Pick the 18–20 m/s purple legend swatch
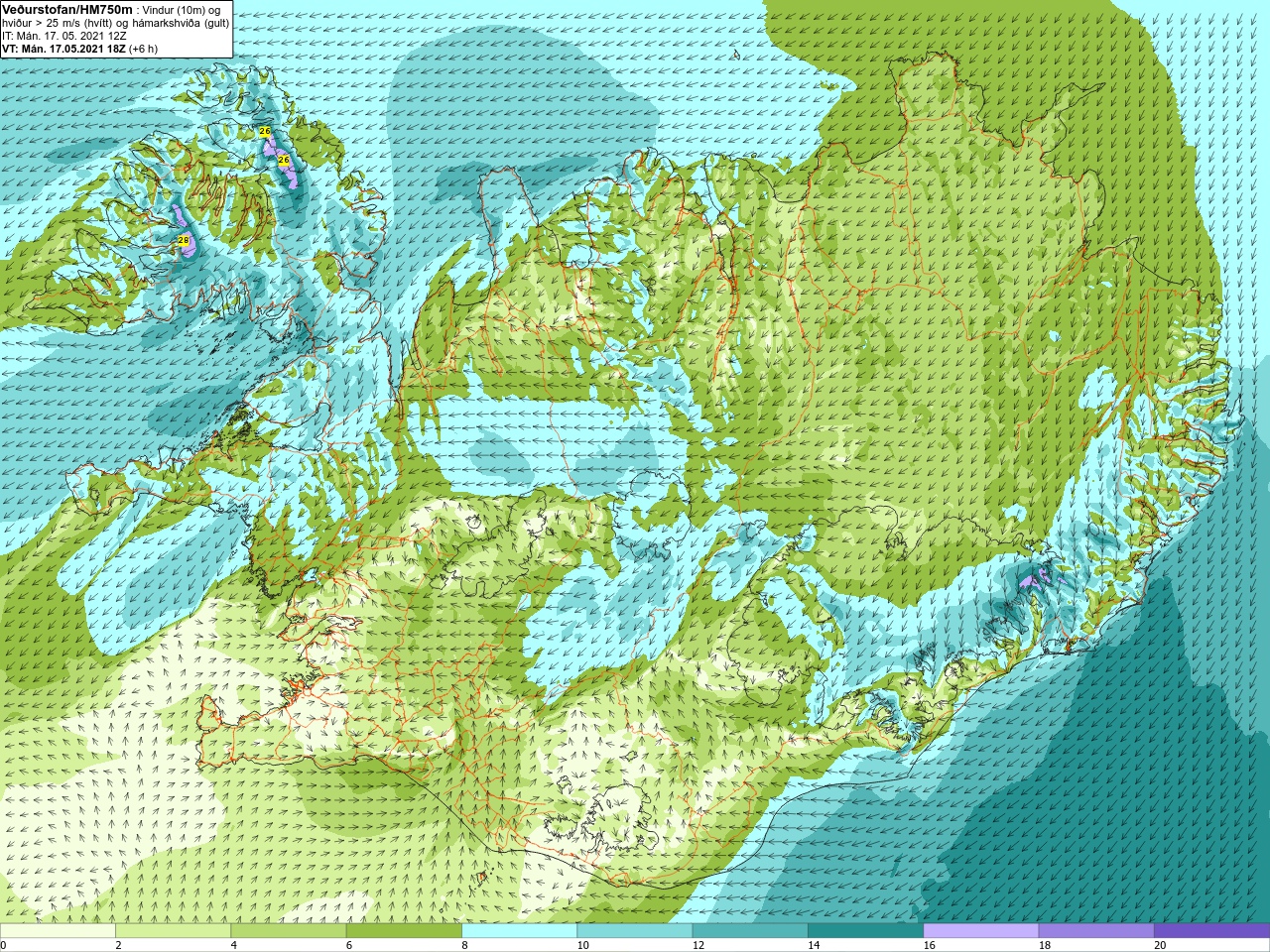This screenshot has height=952, width=1270. (1096, 931)
